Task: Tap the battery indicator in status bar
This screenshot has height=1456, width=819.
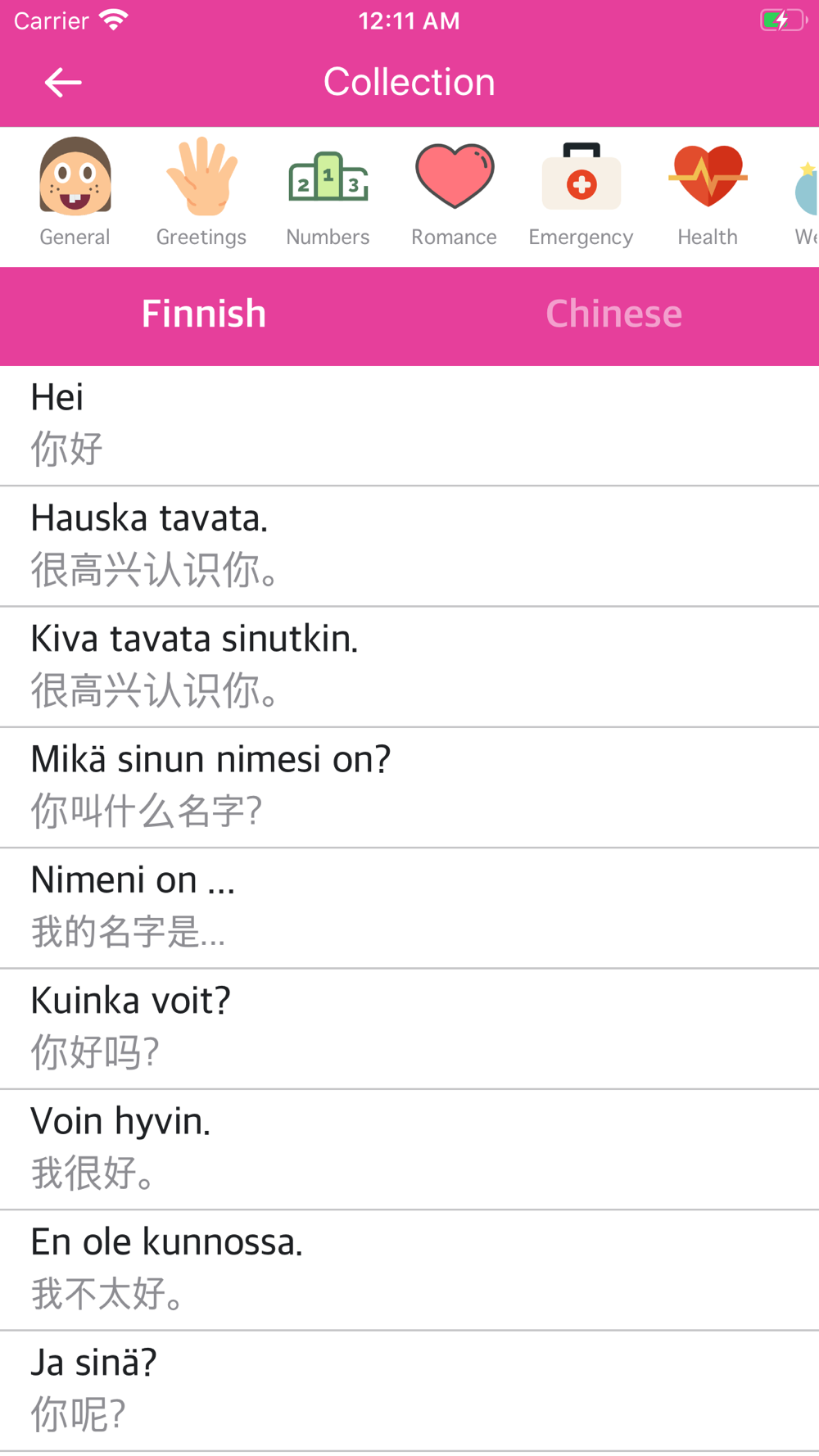Action: click(x=784, y=20)
